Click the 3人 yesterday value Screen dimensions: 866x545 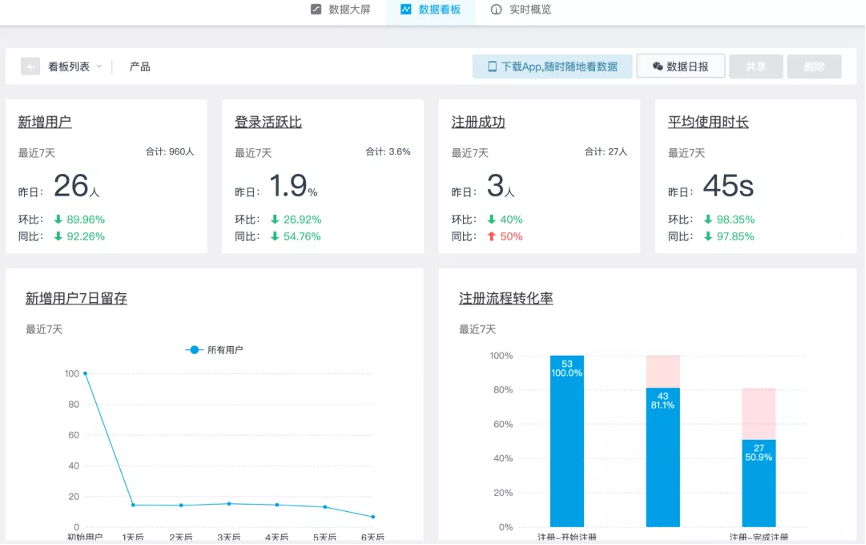(500, 186)
